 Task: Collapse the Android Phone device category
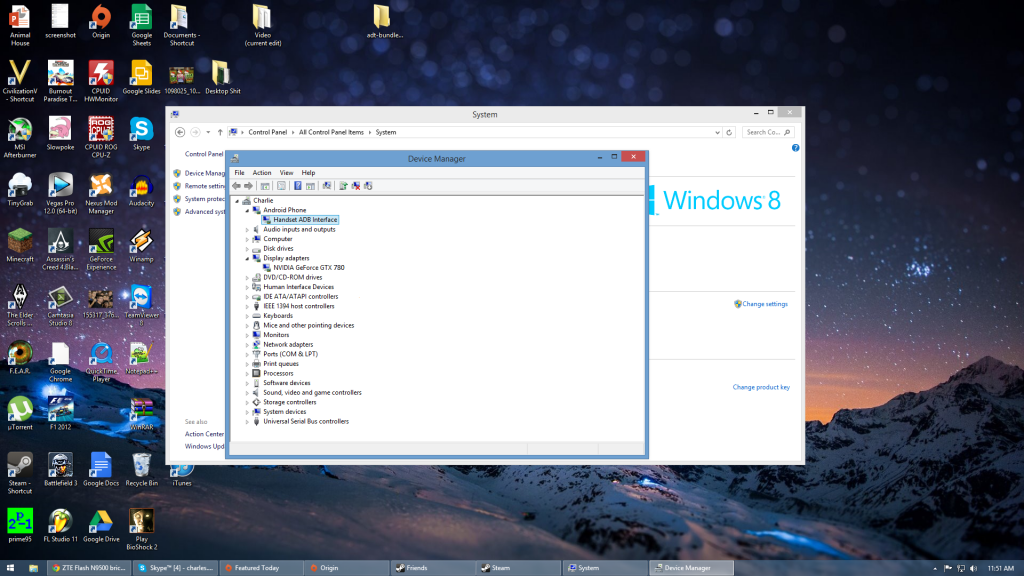point(245,210)
